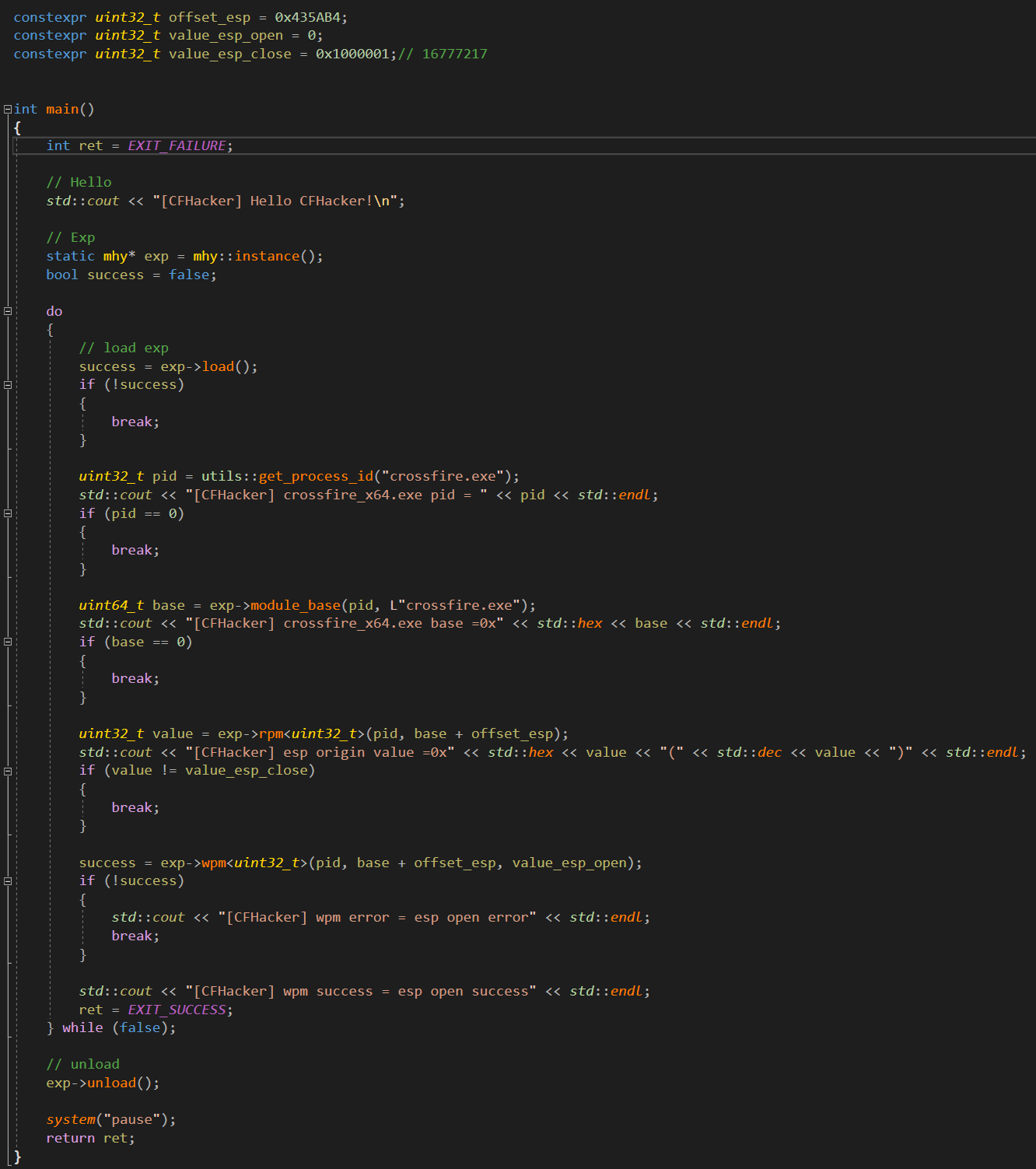1036x1169 pixels.
Task: Click the exp->unload() call
Action: click(111, 1083)
